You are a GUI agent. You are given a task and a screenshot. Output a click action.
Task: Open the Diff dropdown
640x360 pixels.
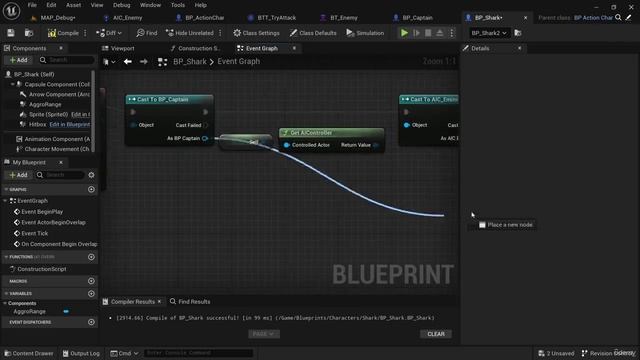[x=109, y=33]
